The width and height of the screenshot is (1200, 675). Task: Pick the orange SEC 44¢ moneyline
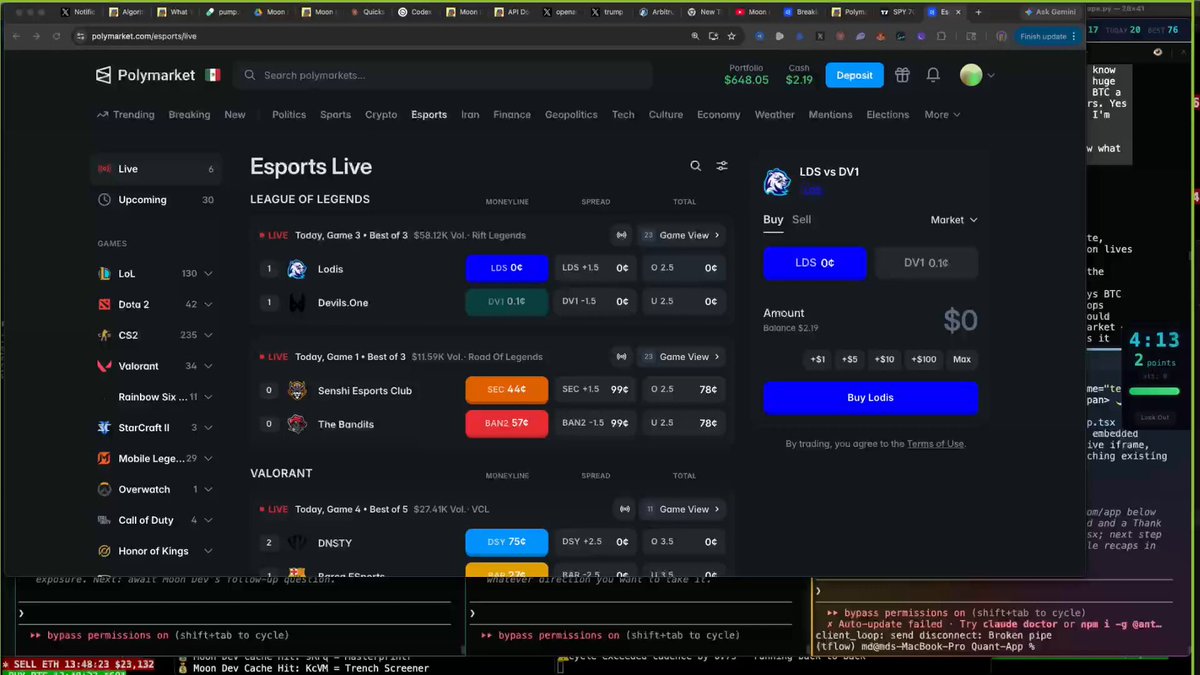coord(507,390)
